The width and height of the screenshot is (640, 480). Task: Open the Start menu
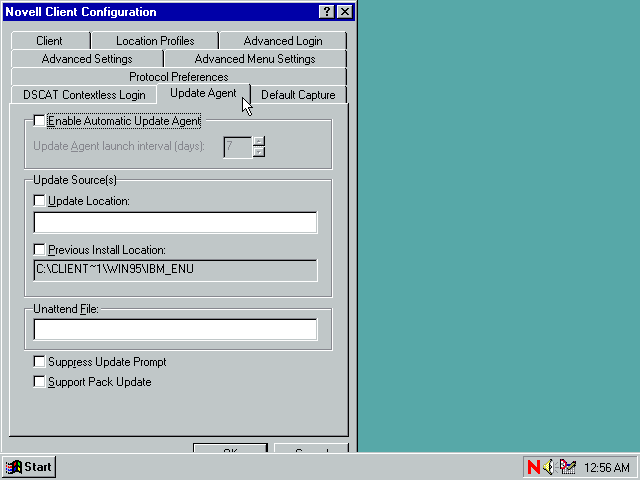click(x=29, y=467)
